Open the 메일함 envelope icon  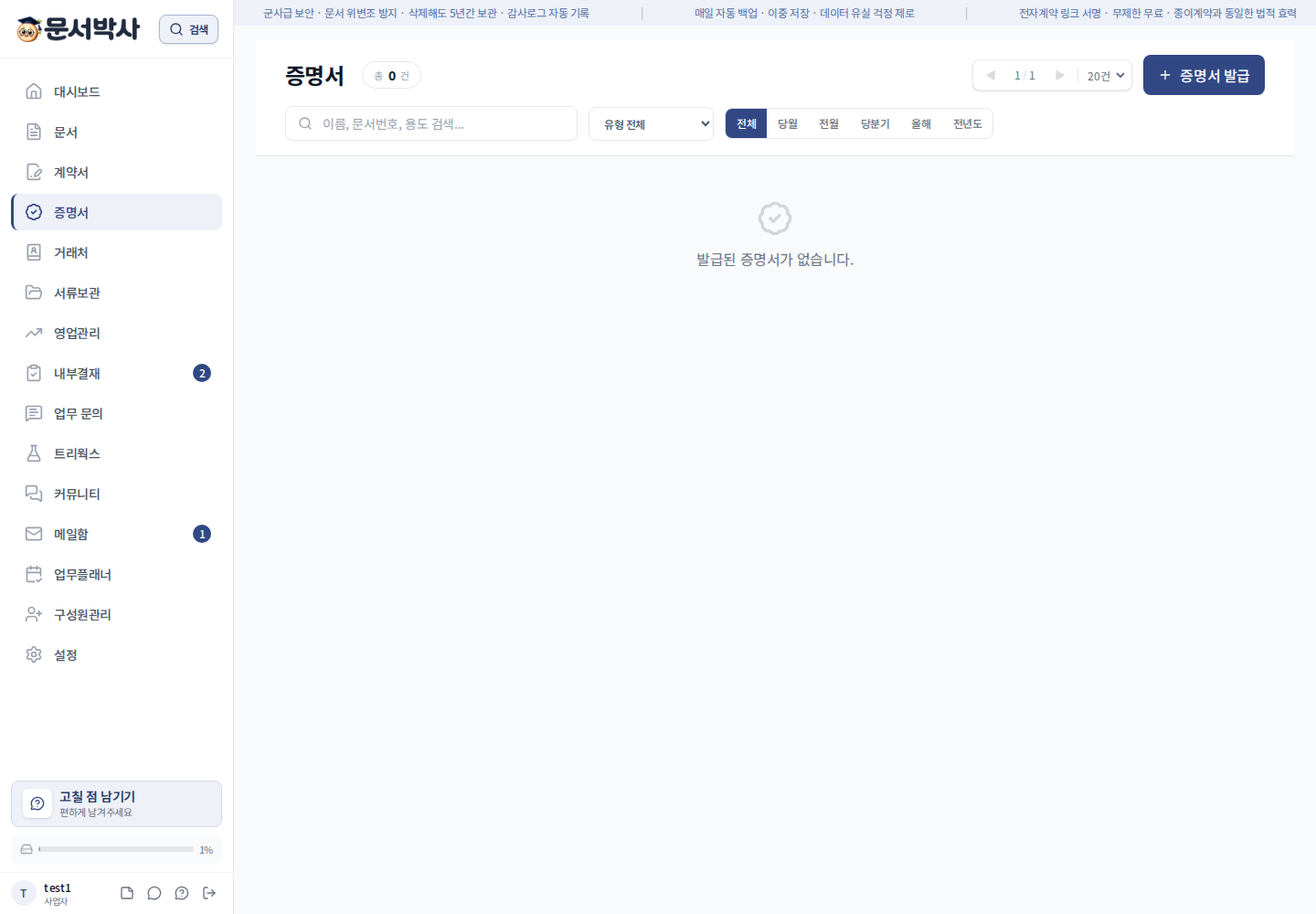(34, 534)
